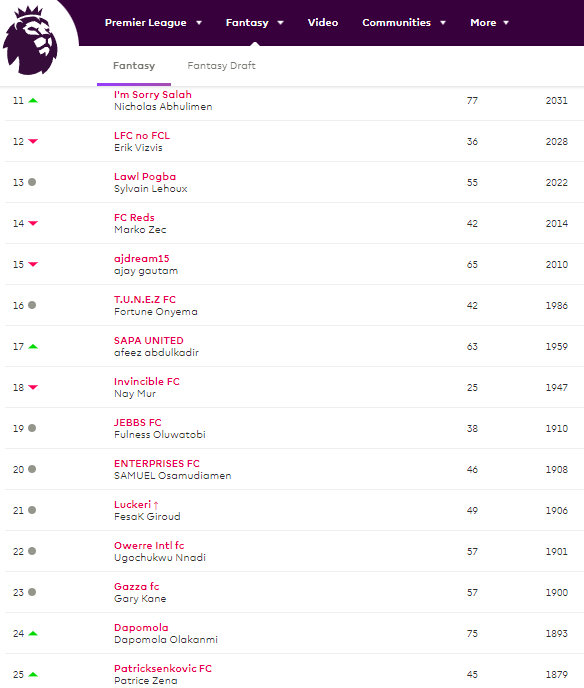Image resolution: width=584 pixels, height=688 pixels.
Task: Click grey unchanged dot at rank 13
Action: tap(32, 182)
